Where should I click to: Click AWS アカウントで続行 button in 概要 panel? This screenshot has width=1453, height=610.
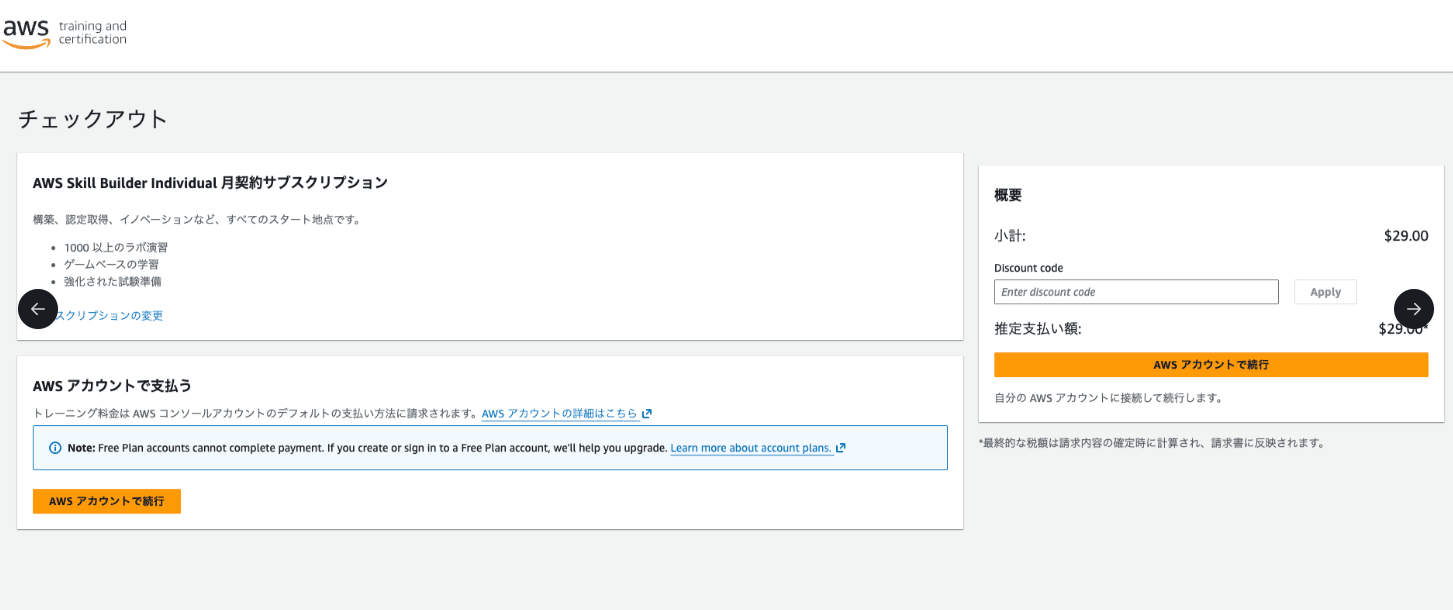pos(1211,365)
